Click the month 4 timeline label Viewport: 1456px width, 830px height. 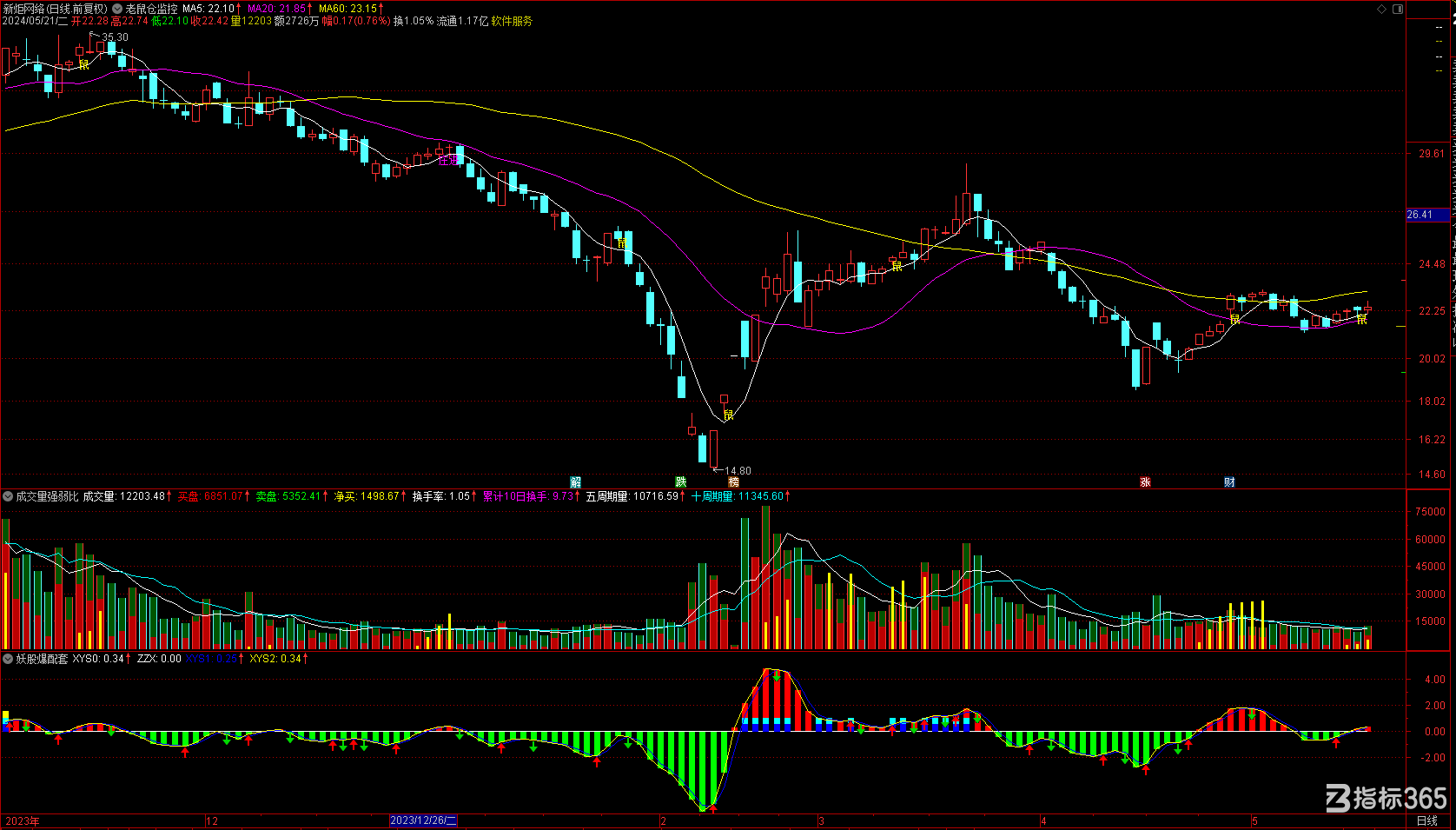click(x=1044, y=820)
